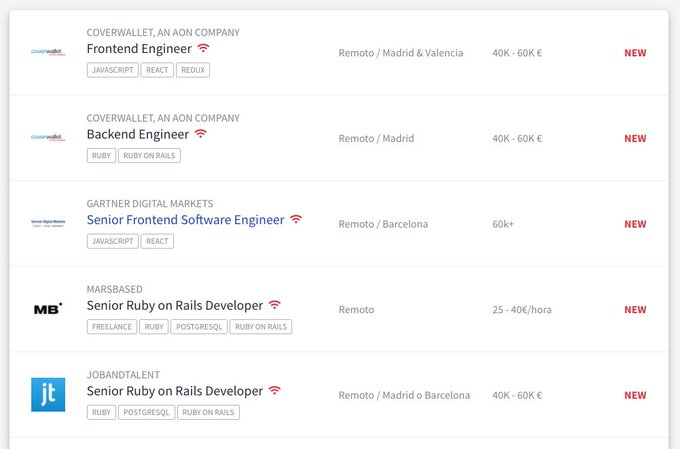680x449 pixels.
Task: Open MarsBased Senior Ruby on Rails Developer job
Action: click(x=175, y=305)
